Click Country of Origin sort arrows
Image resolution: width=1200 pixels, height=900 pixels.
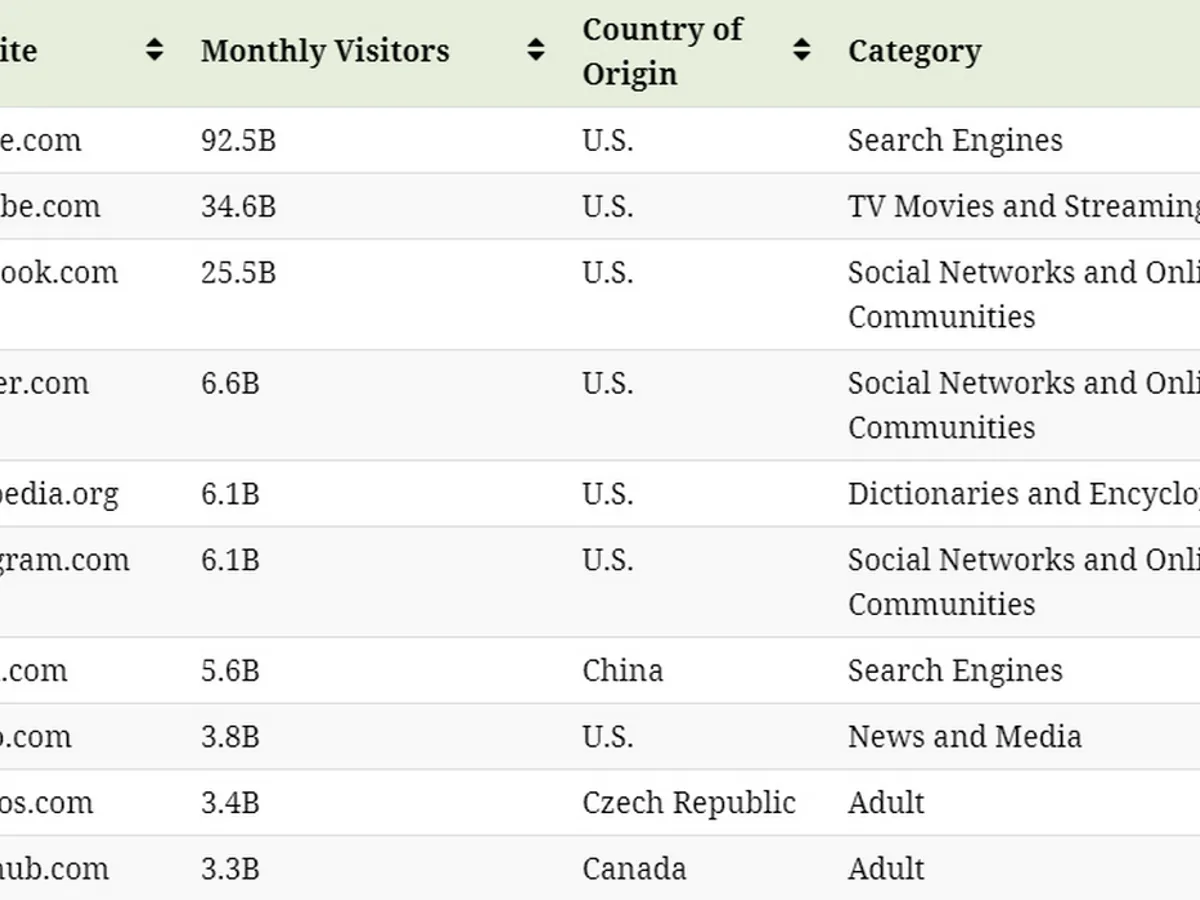coord(801,50)
